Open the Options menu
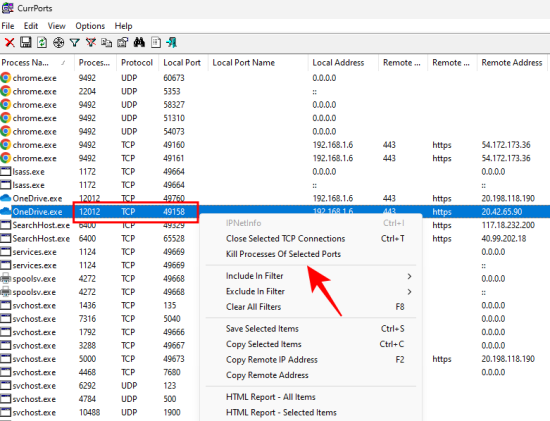 coord(90,26)
